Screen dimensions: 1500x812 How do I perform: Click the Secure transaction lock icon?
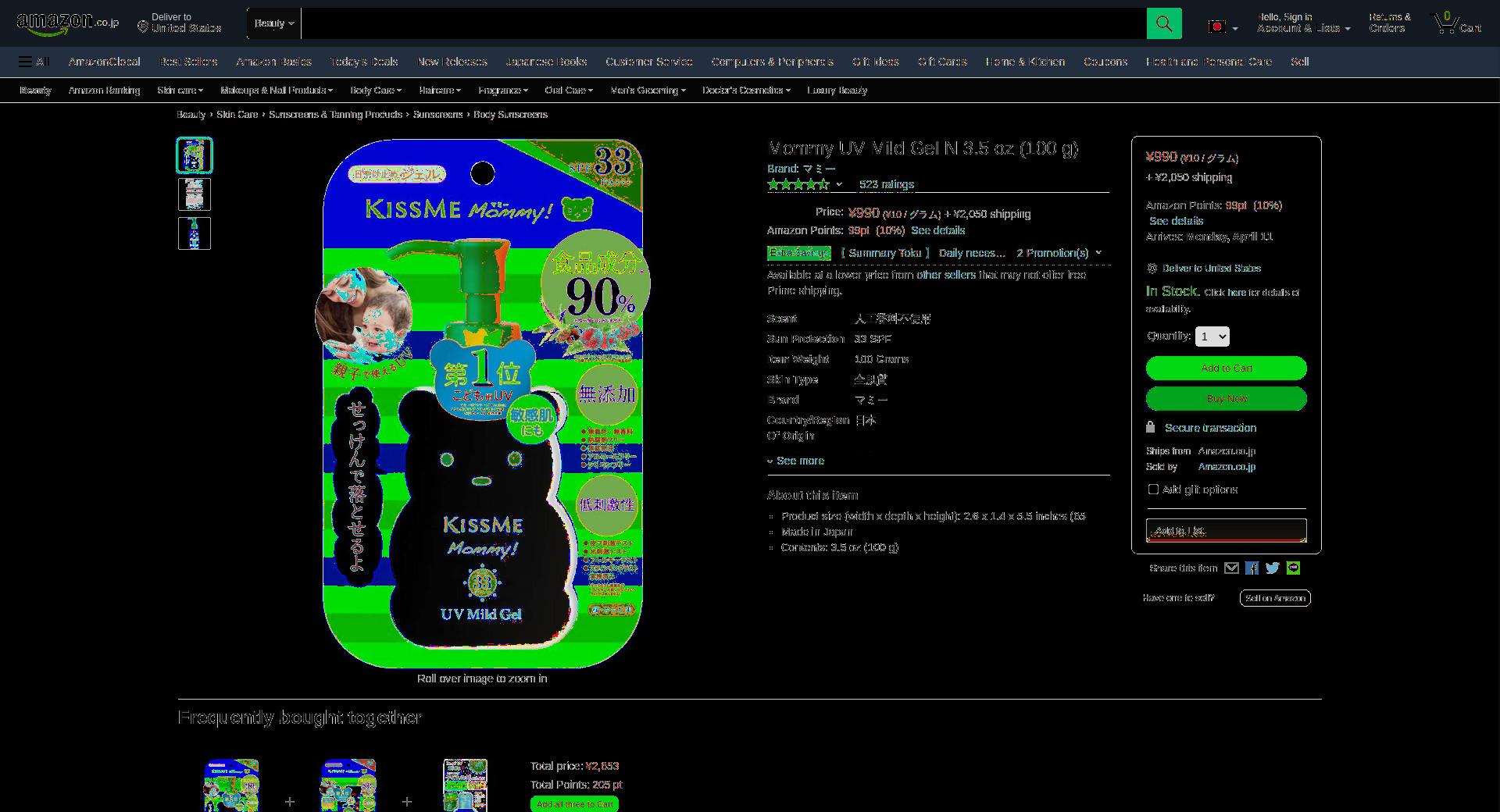(x=1150, y=427)
